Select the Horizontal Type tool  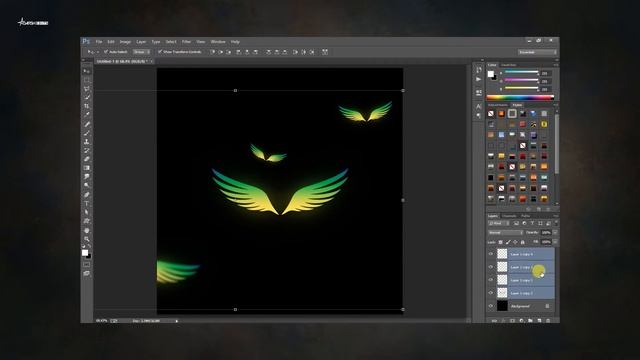[87, 203]
